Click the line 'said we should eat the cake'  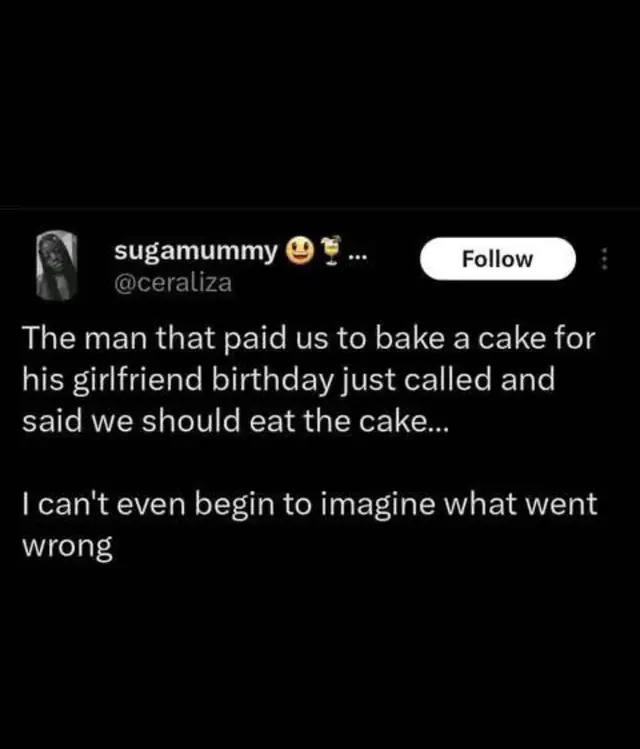pyautogui.click(x=235, y=421)
